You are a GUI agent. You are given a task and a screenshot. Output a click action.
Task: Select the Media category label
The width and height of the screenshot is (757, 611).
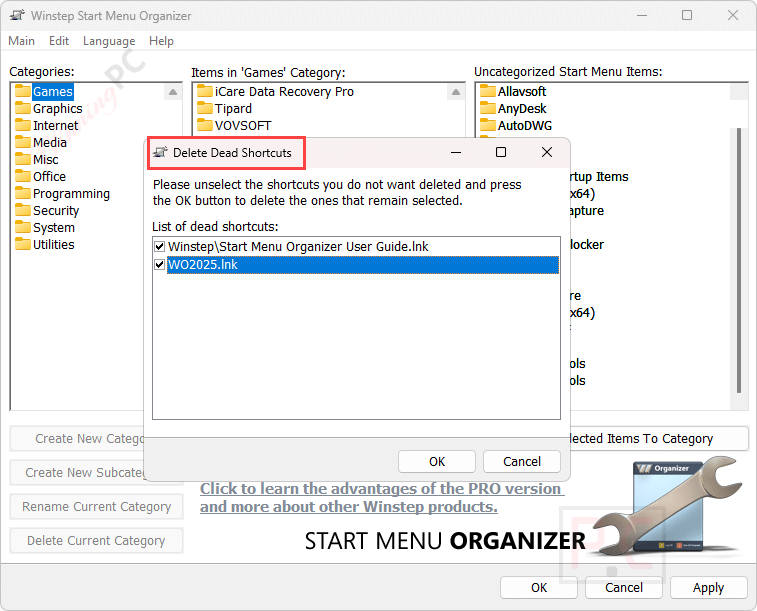coord(50,142)
